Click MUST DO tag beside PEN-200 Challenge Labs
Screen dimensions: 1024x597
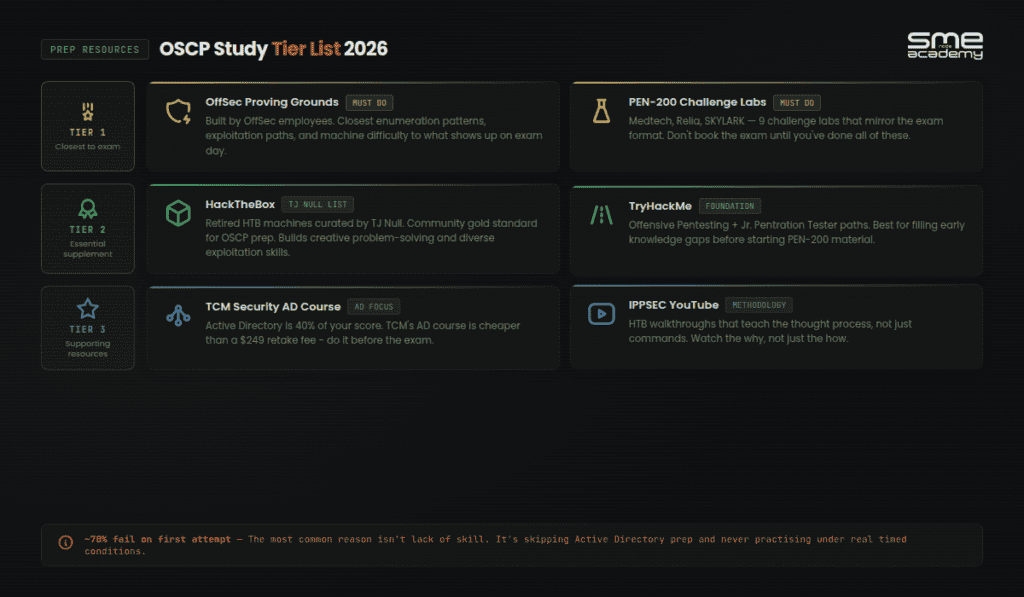797,103
